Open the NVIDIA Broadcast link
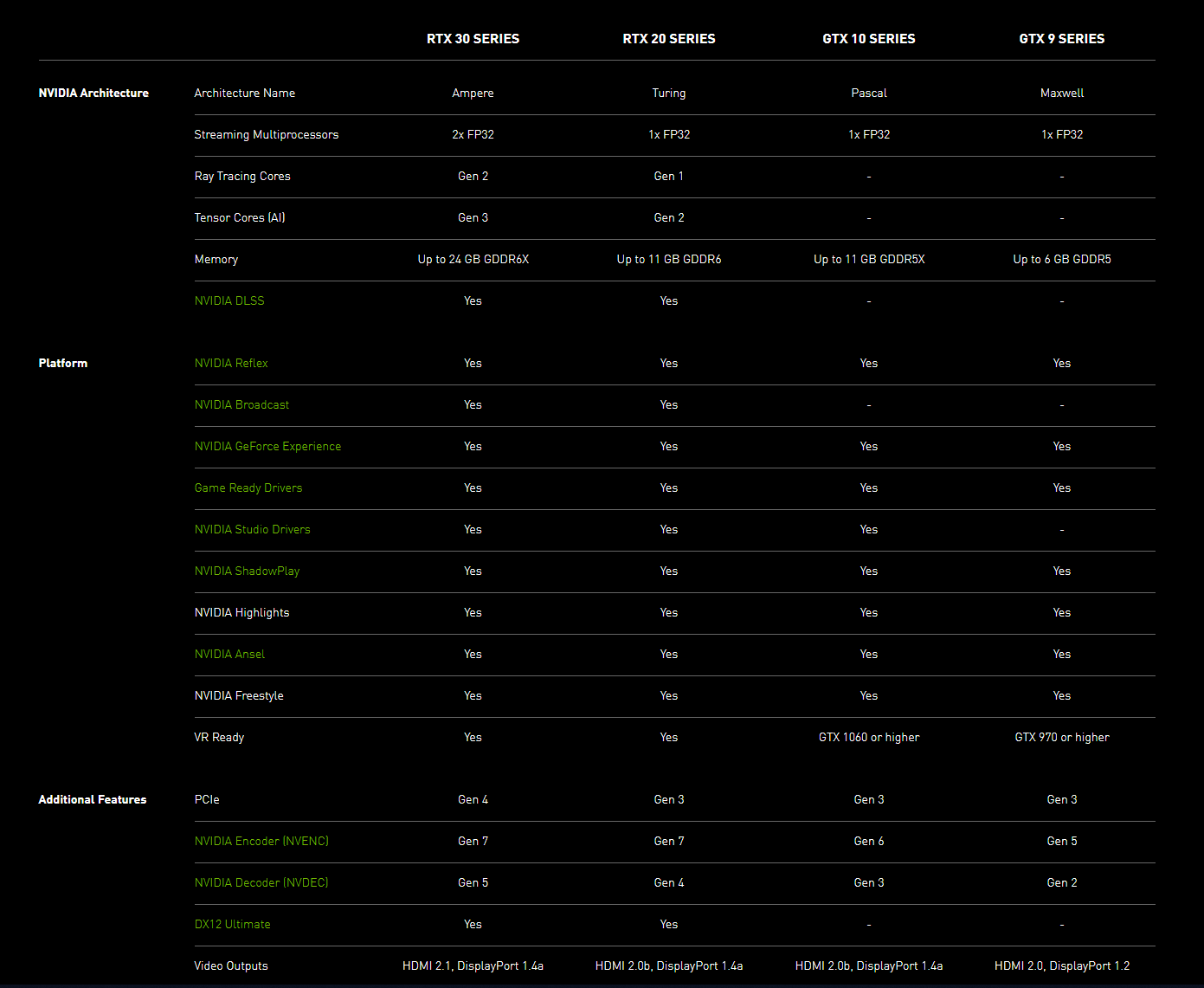The width and height of the screenshot is (1204, 988). 241,404
